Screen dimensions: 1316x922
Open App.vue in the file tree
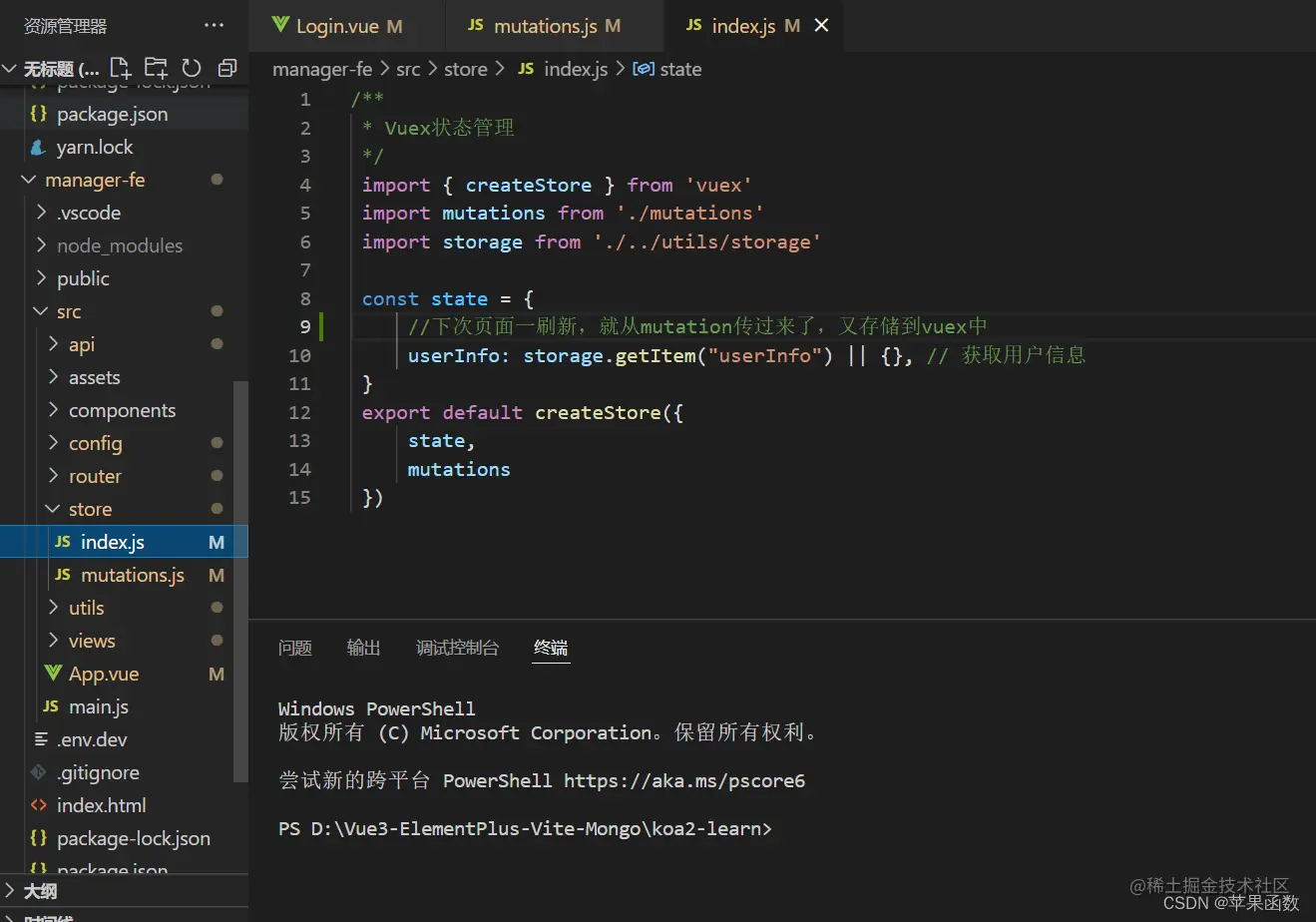pyautogui.click(x=124, y=674)
